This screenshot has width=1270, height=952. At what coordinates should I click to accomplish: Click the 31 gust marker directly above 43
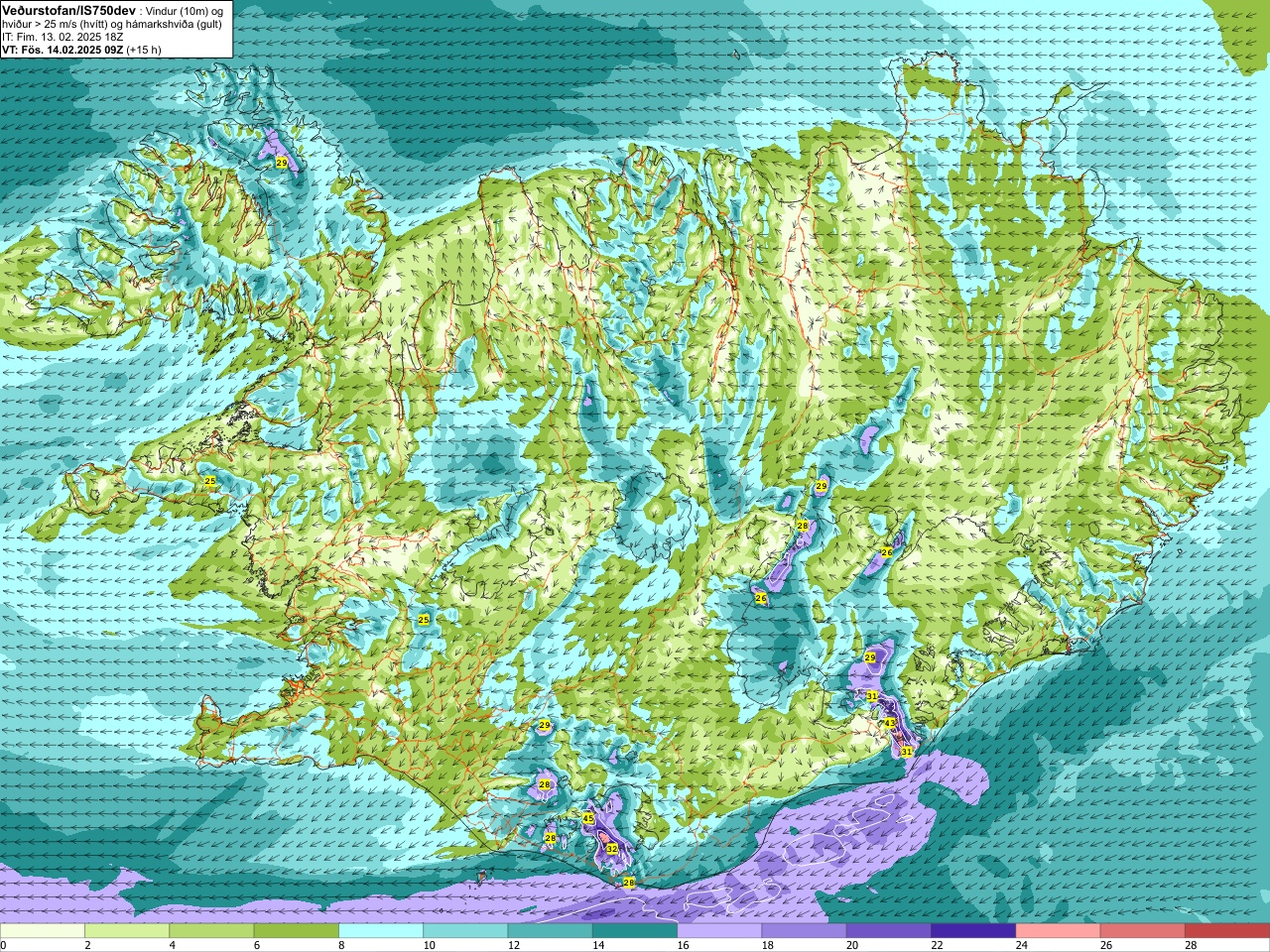coord(872,697)
